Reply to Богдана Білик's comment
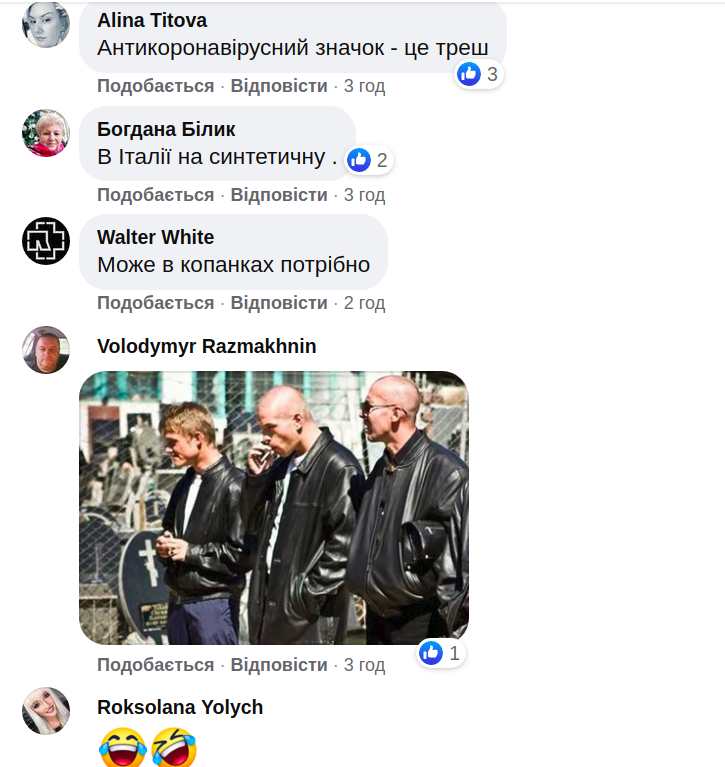 [279, 195]
